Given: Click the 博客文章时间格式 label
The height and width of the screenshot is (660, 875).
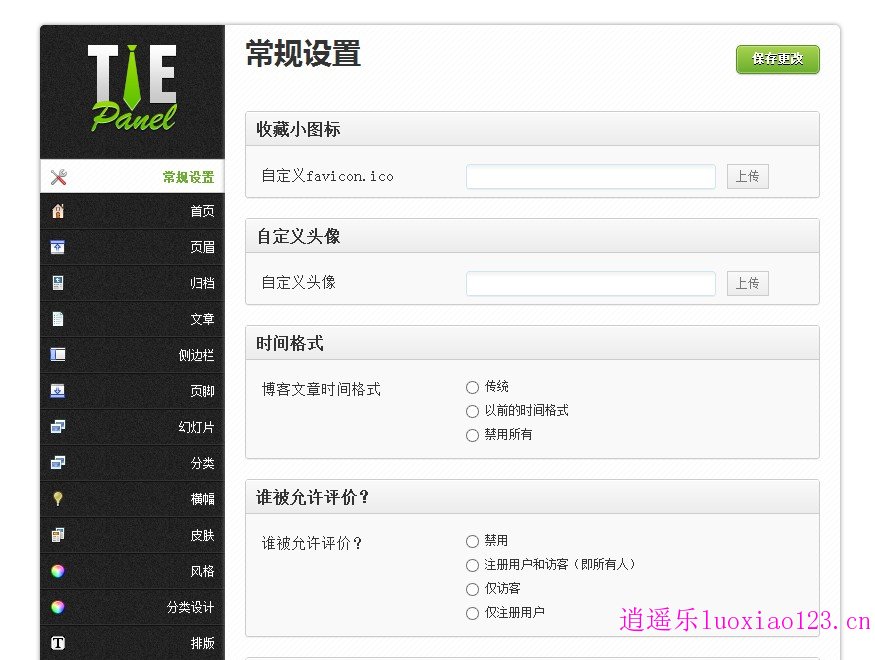Looking at the screenshot, I should tap(321, 389).
